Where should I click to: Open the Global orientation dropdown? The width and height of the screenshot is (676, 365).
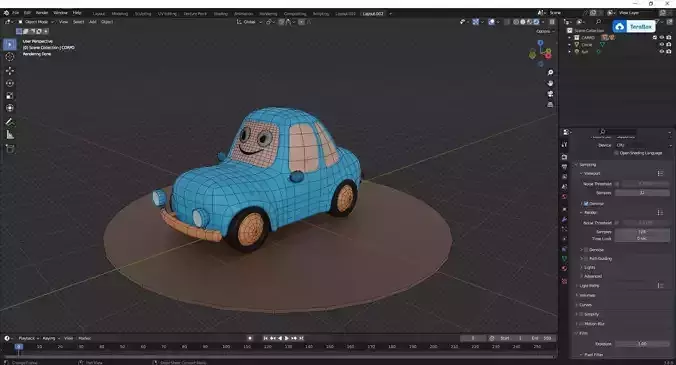249,22
